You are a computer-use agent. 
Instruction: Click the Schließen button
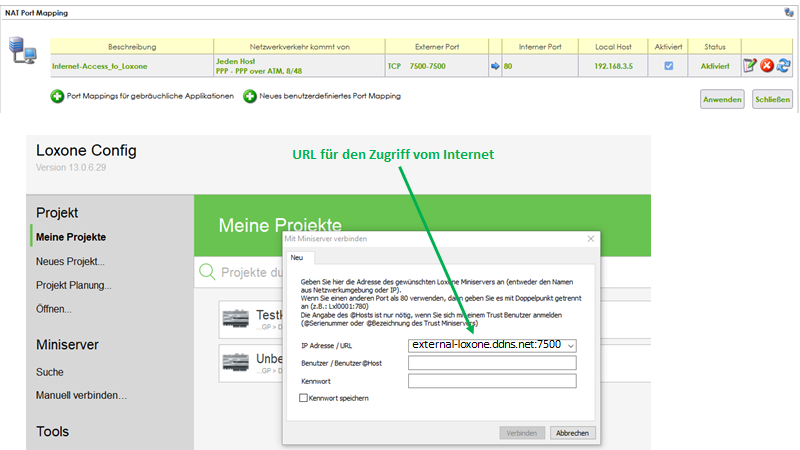(772, 99)
